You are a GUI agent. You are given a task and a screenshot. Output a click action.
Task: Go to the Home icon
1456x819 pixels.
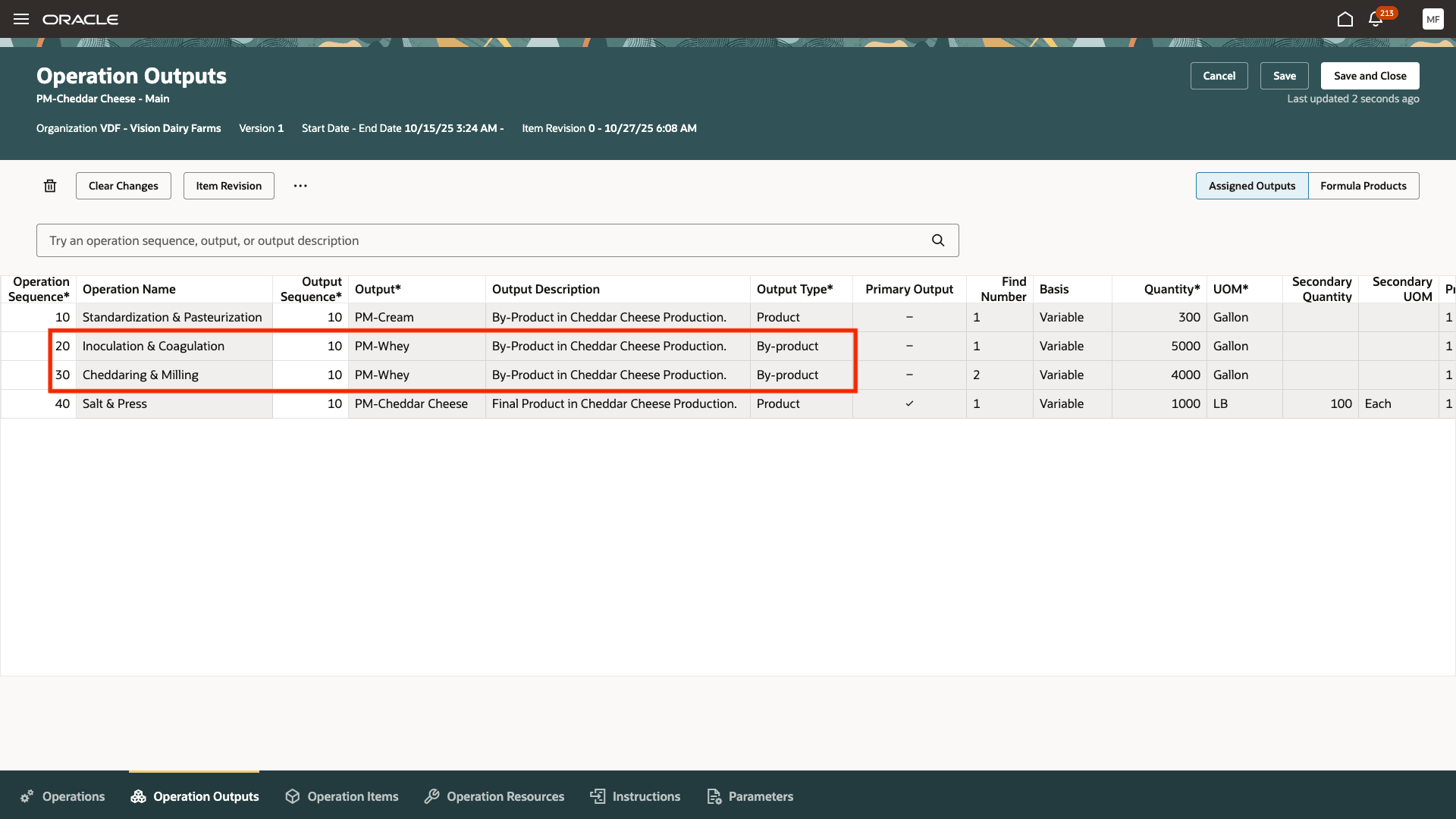tap(1345, 19)
